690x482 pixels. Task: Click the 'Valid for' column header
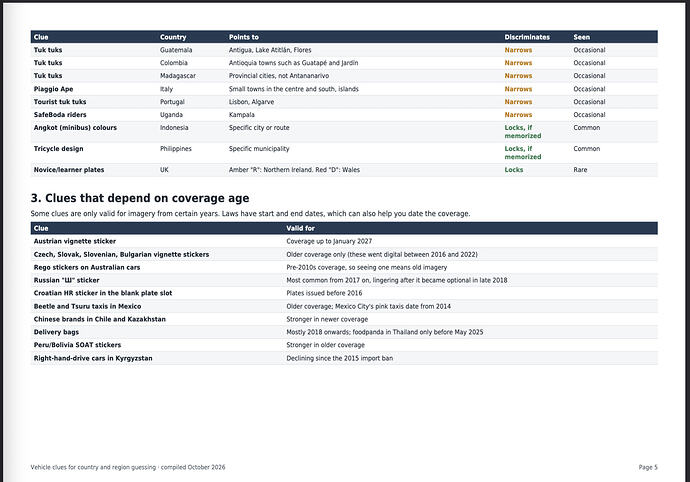tap(300, 228)
